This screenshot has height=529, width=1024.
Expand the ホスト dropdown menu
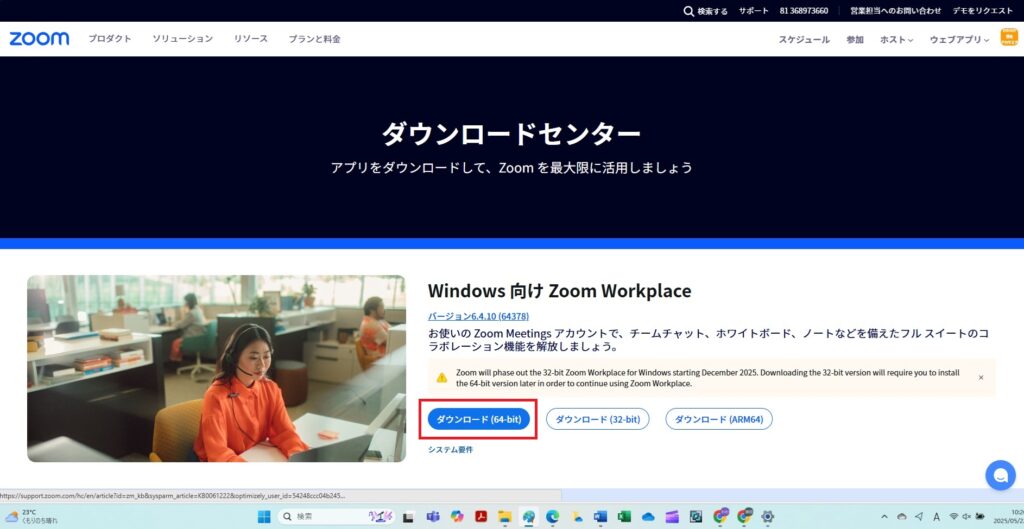click(x=897, y=39)
